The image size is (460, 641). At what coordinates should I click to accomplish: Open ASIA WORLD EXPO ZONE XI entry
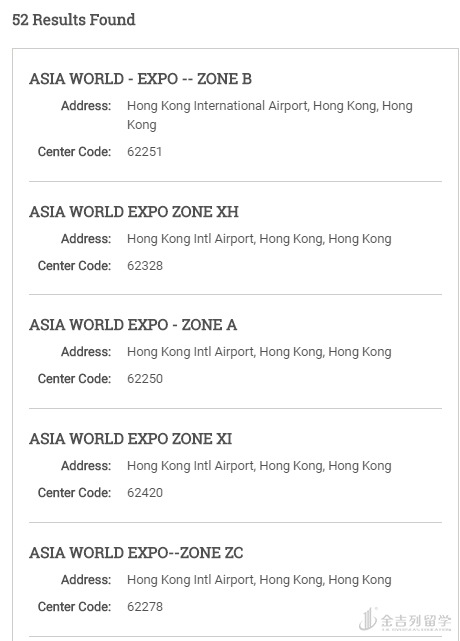(130, 439)
